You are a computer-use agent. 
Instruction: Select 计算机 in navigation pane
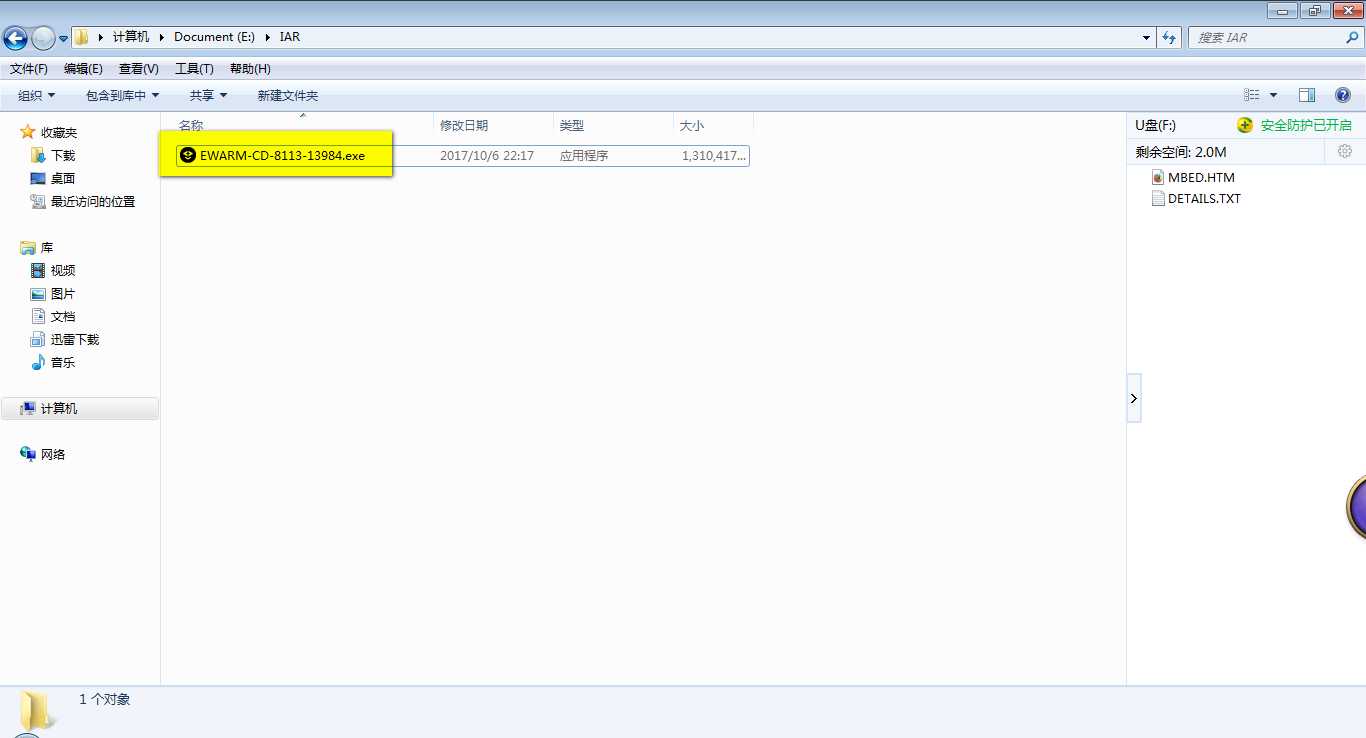(80, 408)
